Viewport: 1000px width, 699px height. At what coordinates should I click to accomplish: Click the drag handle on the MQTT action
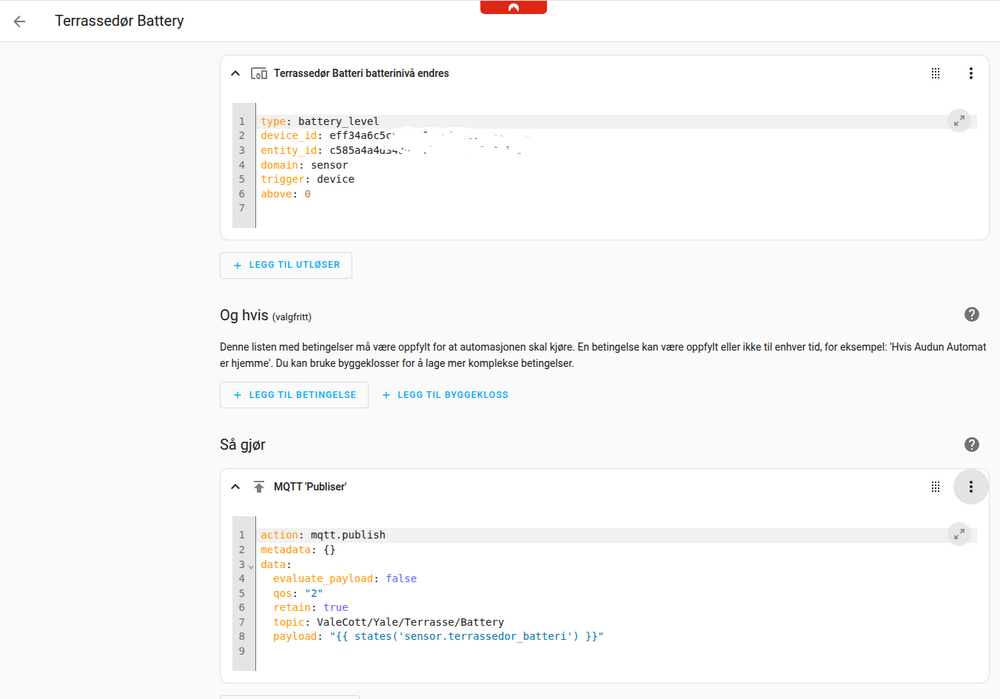coord(936,487)
